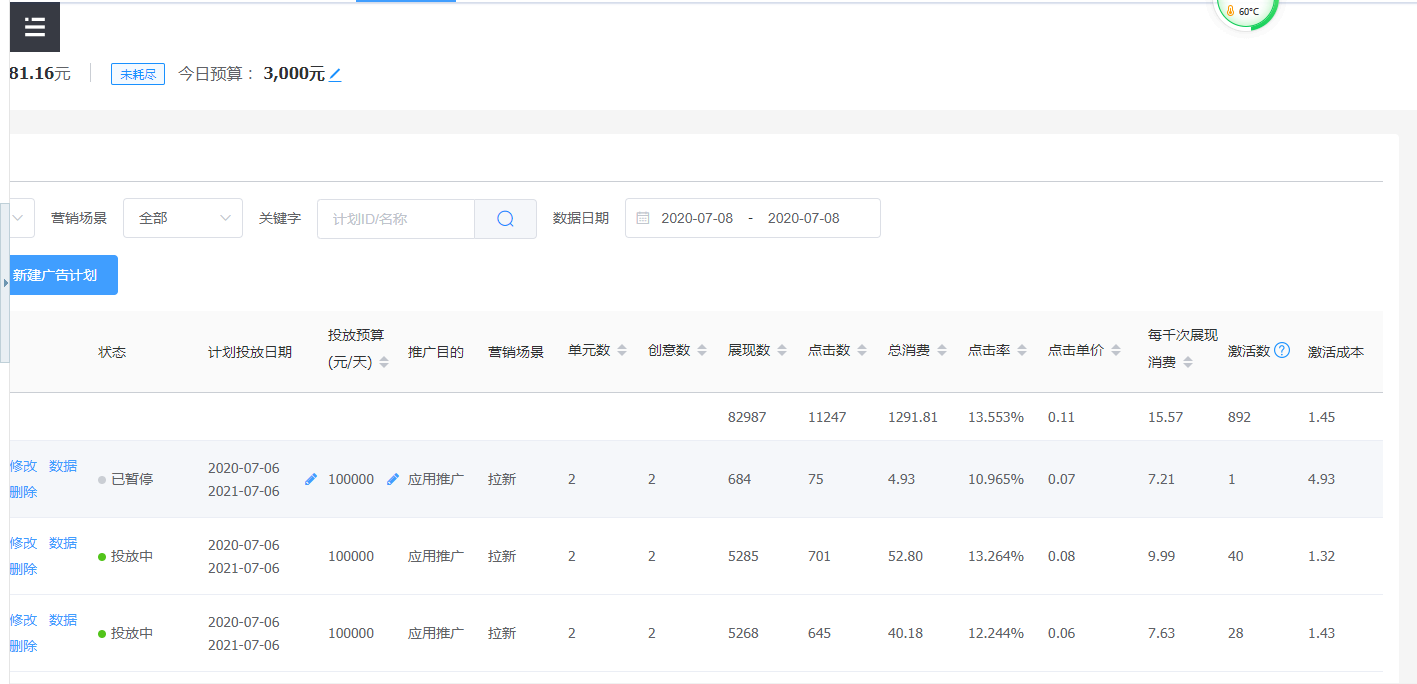Screen dimensions: 1417x684
Task: Expand the collapsed panel arrow on left edge
Action: coord(5,283)
